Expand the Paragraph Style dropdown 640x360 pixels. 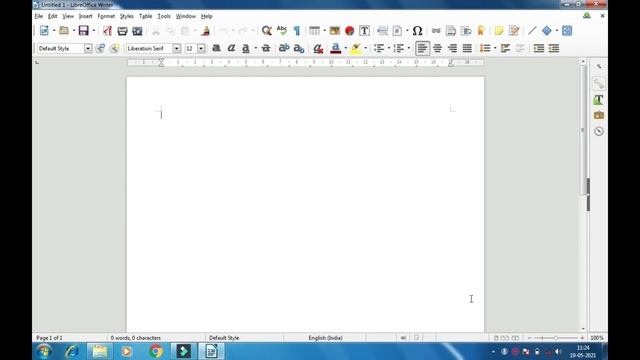point(88,48)
